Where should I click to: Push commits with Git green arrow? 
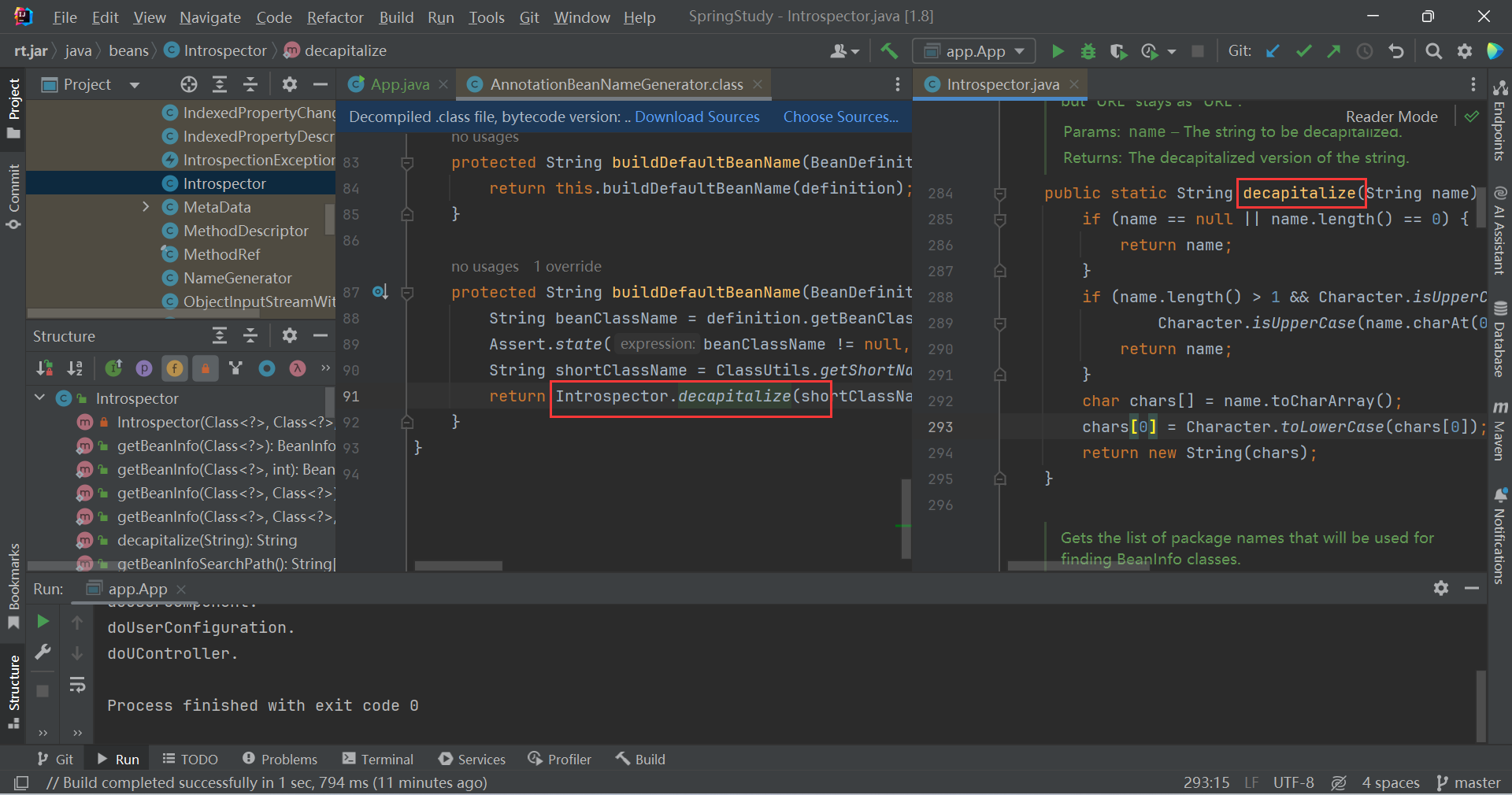(x=1333, y=51)
